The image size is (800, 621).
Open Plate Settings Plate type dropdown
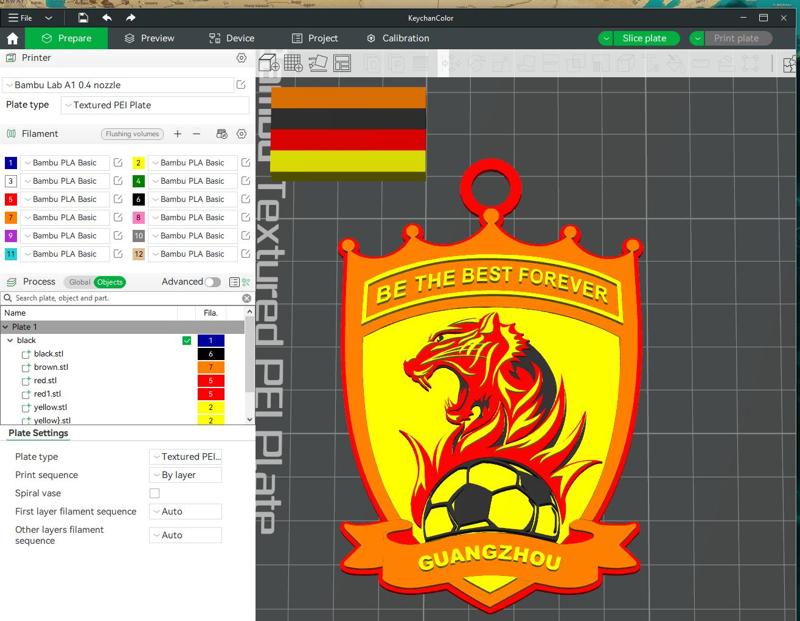coord(185,457)
